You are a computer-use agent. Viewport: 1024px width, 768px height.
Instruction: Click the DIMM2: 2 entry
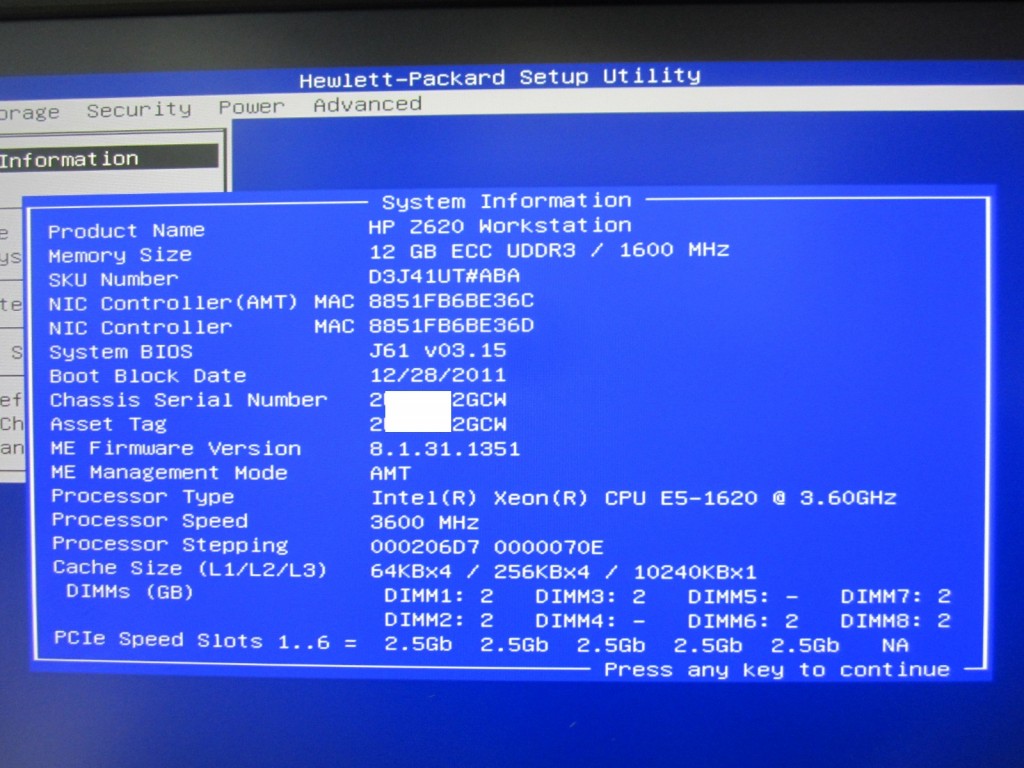438,620
